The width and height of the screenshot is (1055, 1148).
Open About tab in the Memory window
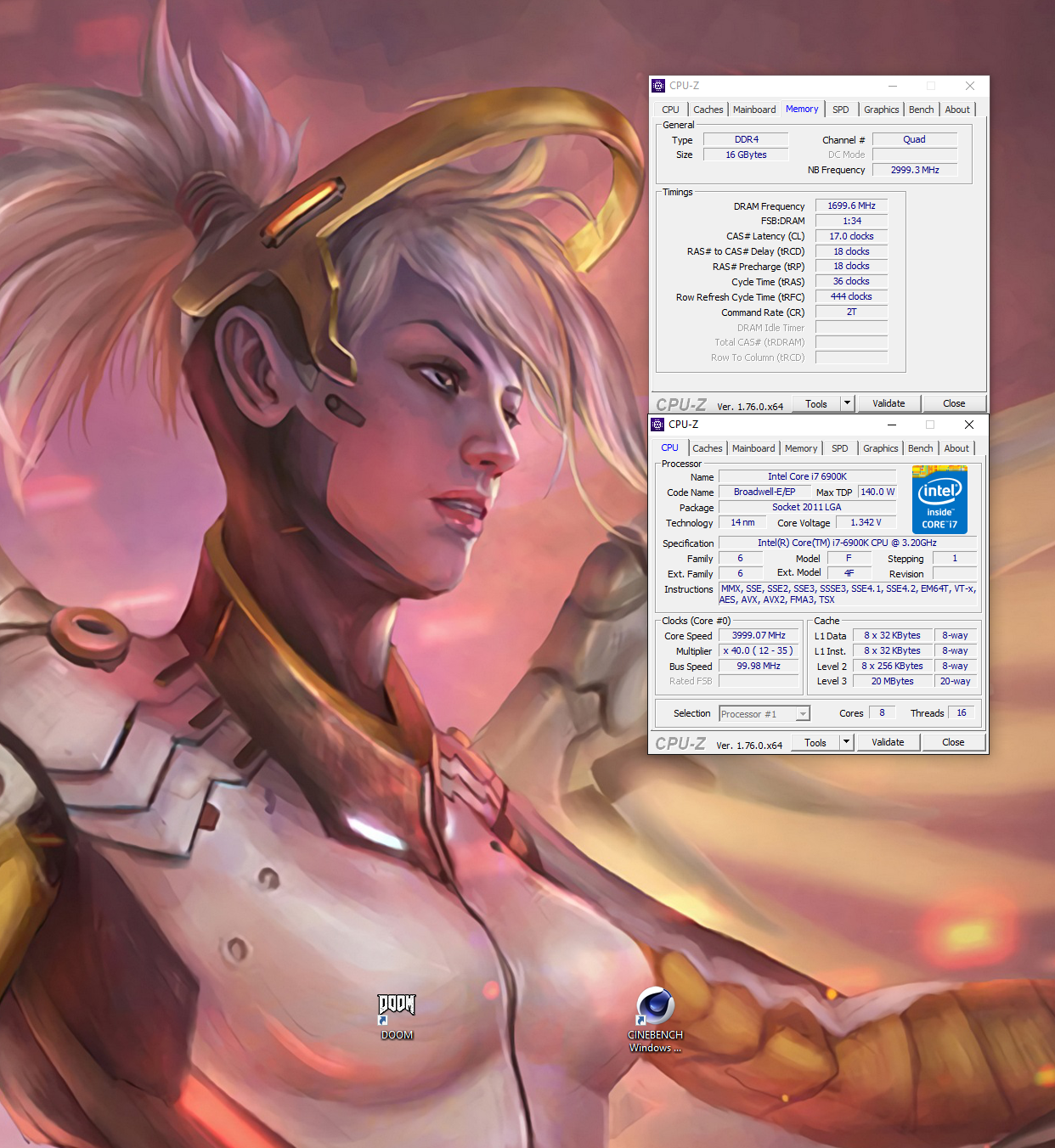click(957, 110)
